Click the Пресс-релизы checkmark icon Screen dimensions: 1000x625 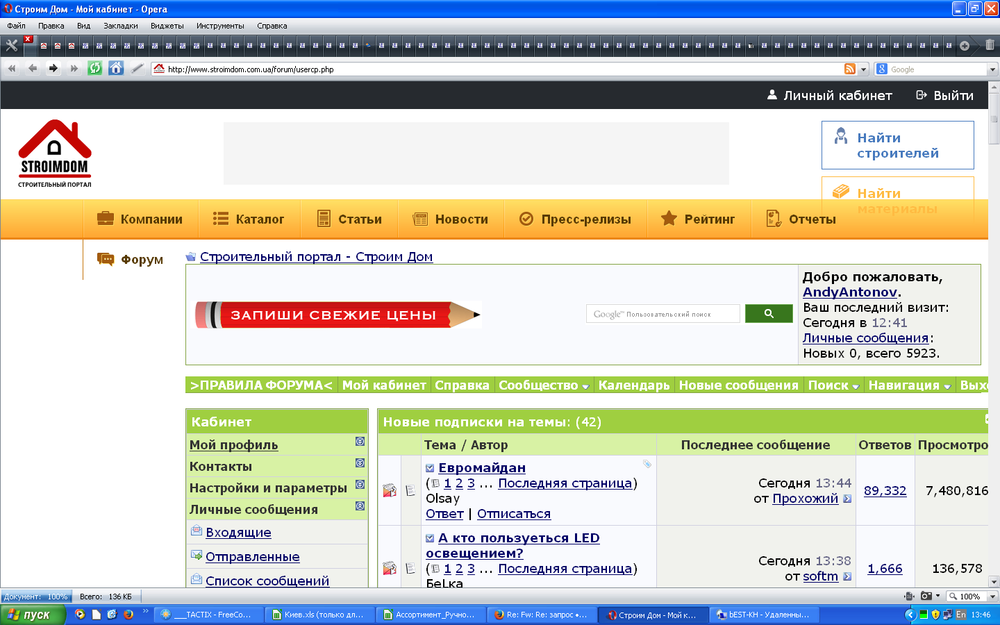pyautogui.click(x=524, y=218)
